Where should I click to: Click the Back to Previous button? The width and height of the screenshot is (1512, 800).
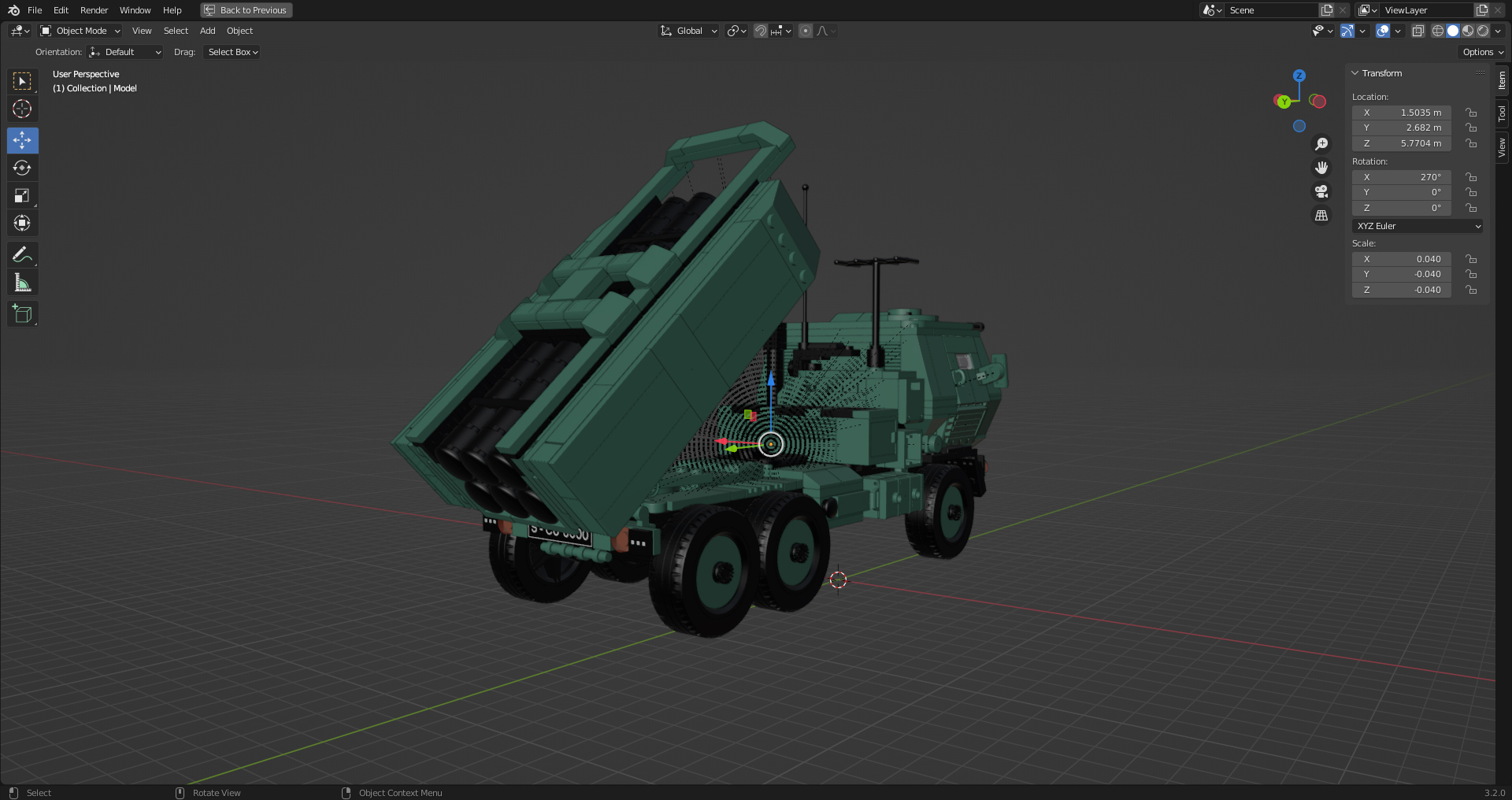[246, 10]
